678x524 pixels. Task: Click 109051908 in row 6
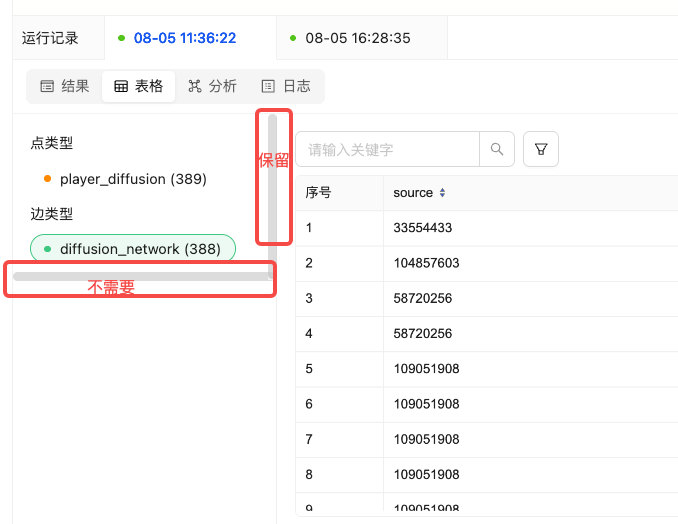(426, 404)
